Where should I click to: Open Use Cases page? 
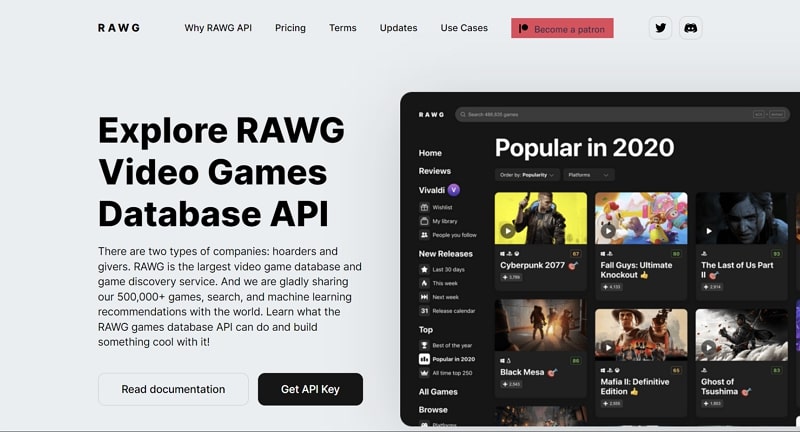point(464,28)
